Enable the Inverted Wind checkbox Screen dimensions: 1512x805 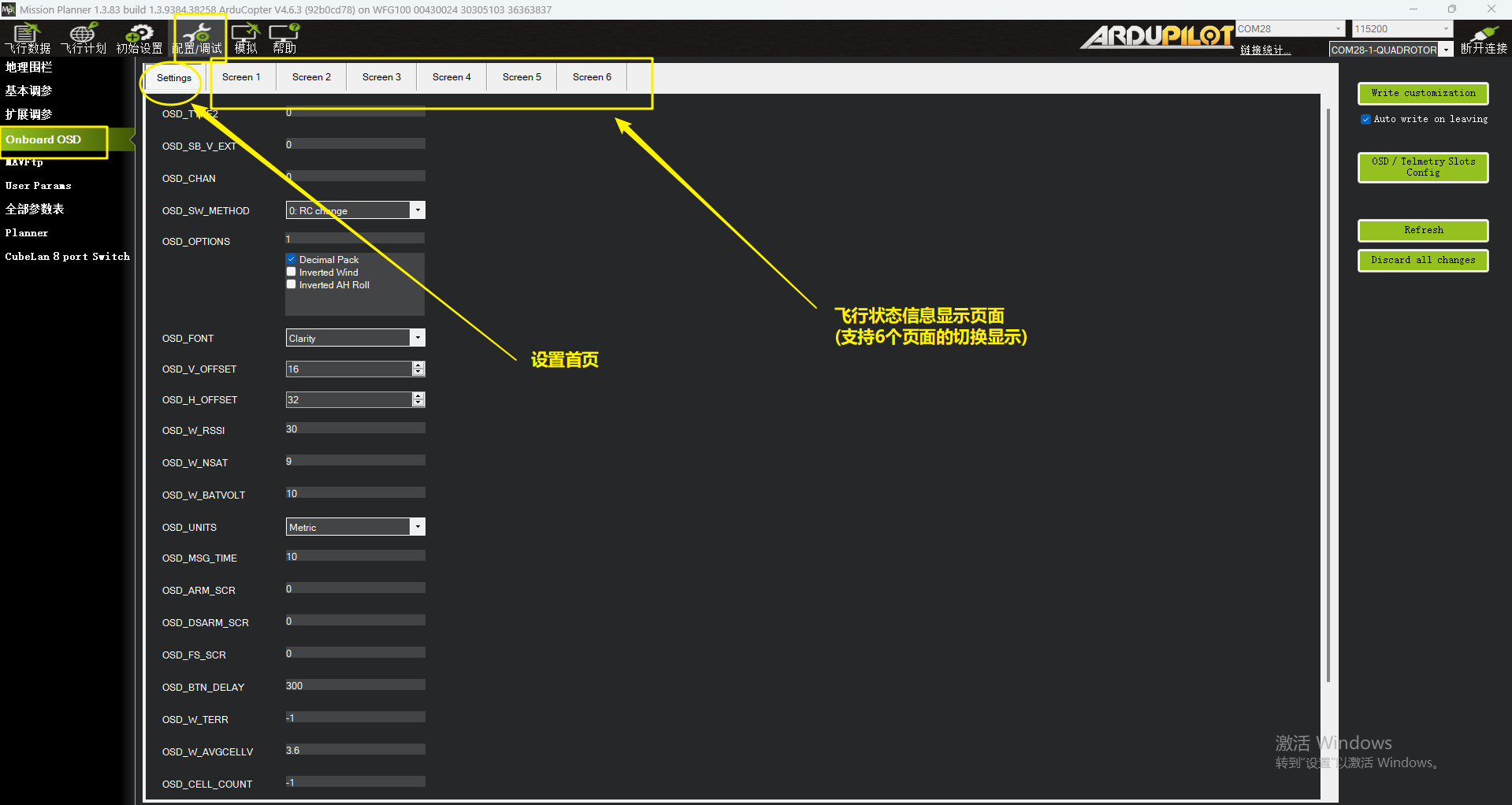click(292, 272)
